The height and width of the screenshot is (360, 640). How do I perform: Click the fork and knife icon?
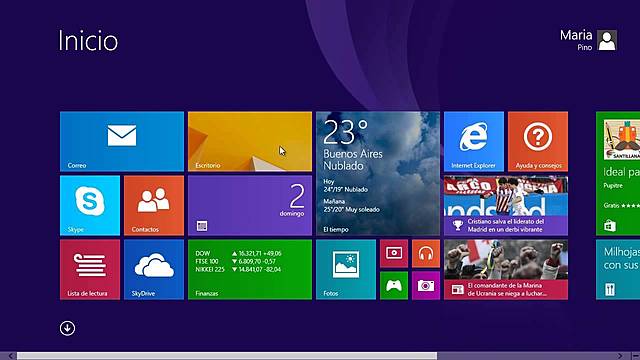[610, 290]
